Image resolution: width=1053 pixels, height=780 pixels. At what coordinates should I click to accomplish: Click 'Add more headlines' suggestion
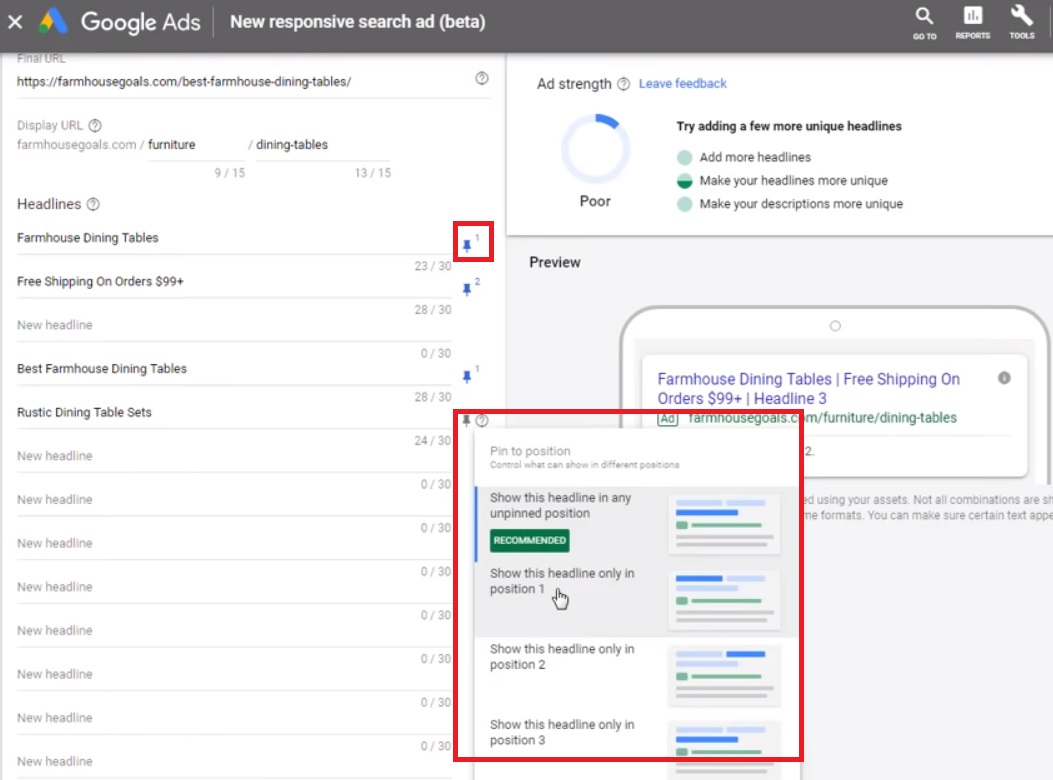click(755, 157)
